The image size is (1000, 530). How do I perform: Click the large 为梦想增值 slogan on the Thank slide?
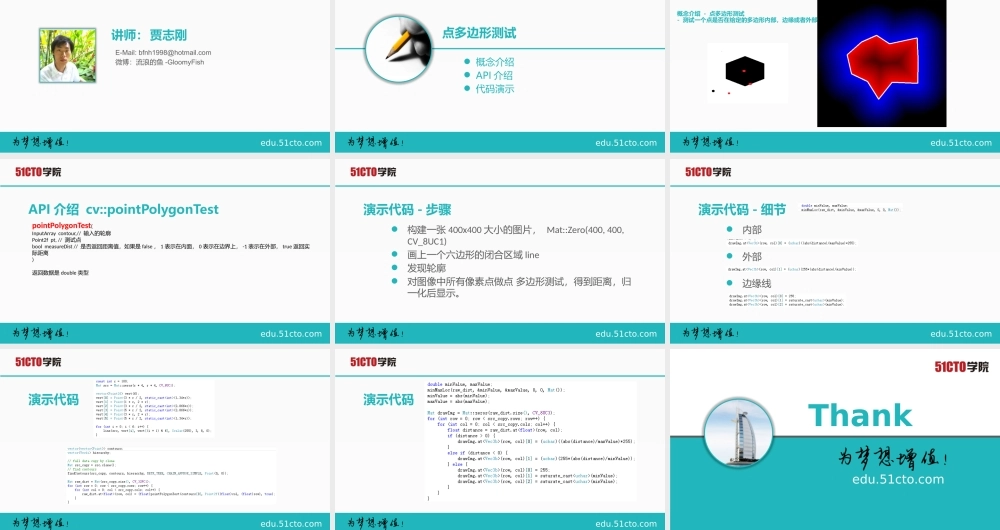click(x=893, y=457)
